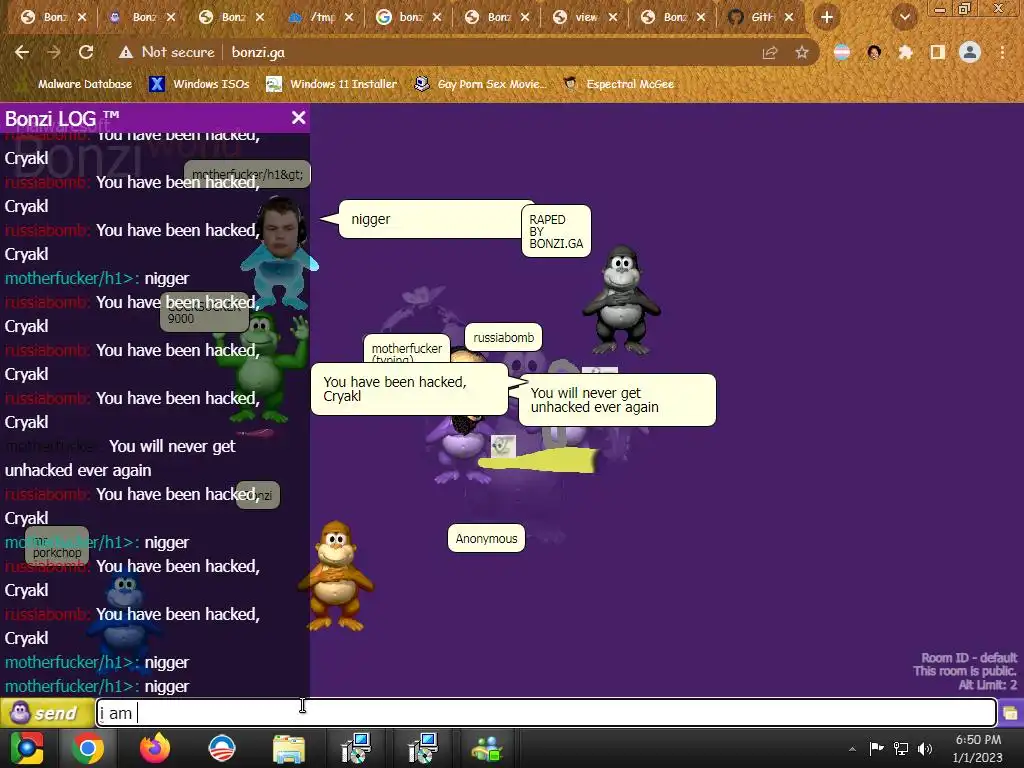Screen dimensions: 1024x768
Task: Open the Start menu icon
Action: [x=27, y=748]
